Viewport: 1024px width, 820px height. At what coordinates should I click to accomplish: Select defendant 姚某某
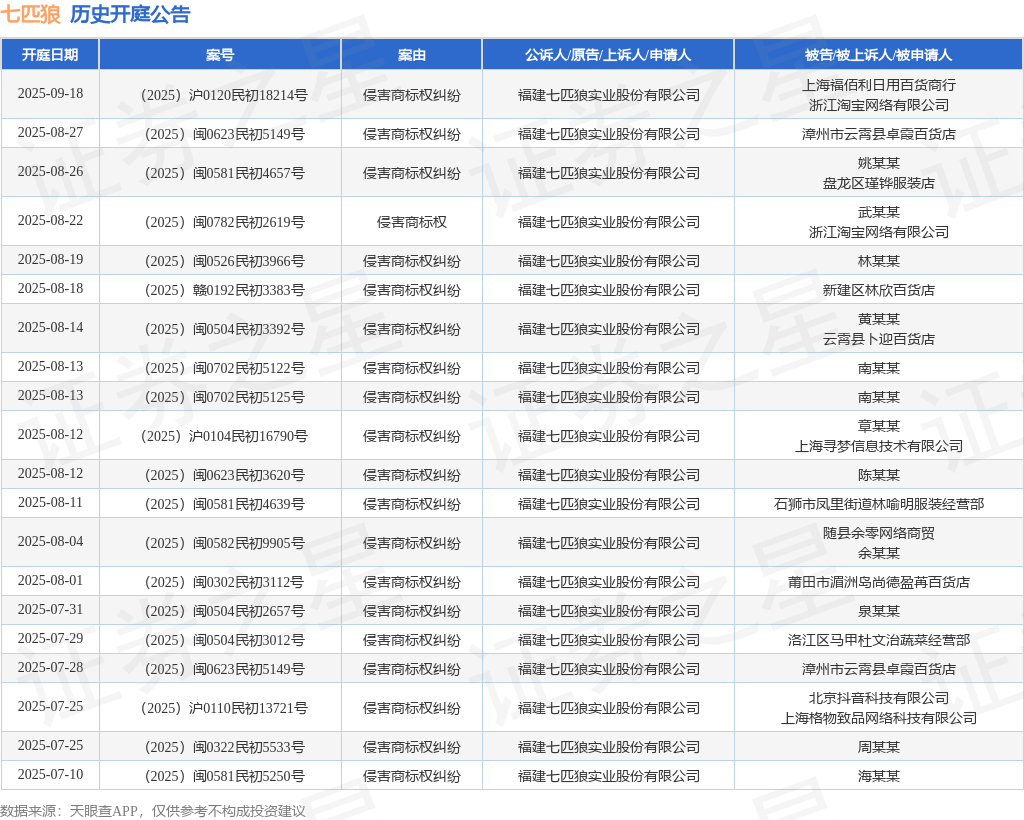tap(879, 163)
